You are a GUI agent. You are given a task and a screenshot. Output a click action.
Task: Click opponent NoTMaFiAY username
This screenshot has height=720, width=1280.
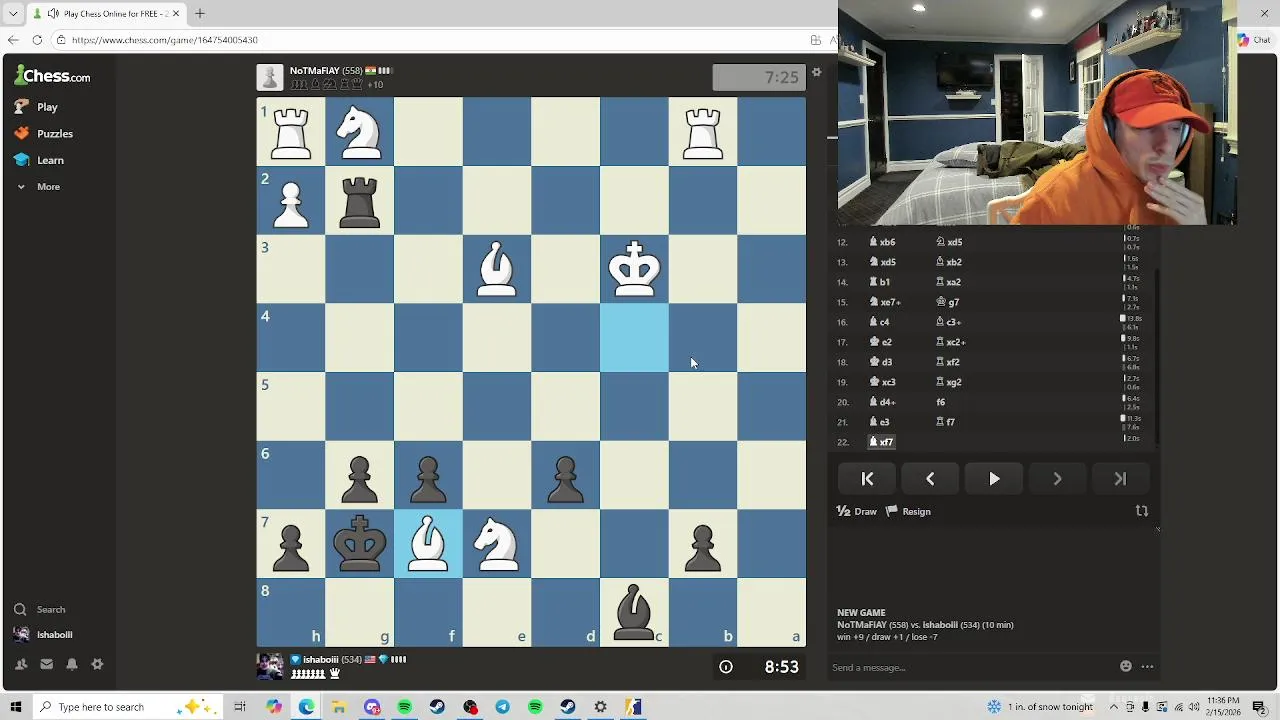point(314,71)
